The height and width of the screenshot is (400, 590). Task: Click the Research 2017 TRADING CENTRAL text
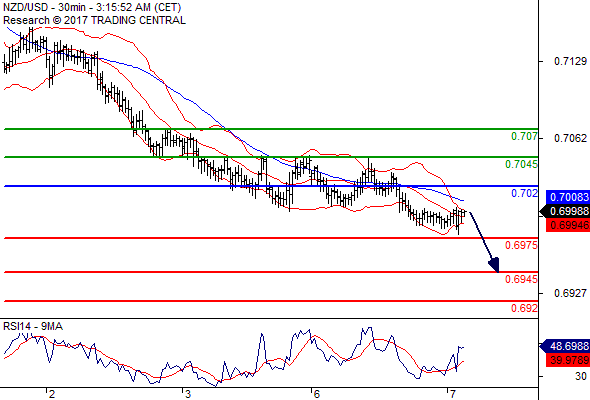94,20
